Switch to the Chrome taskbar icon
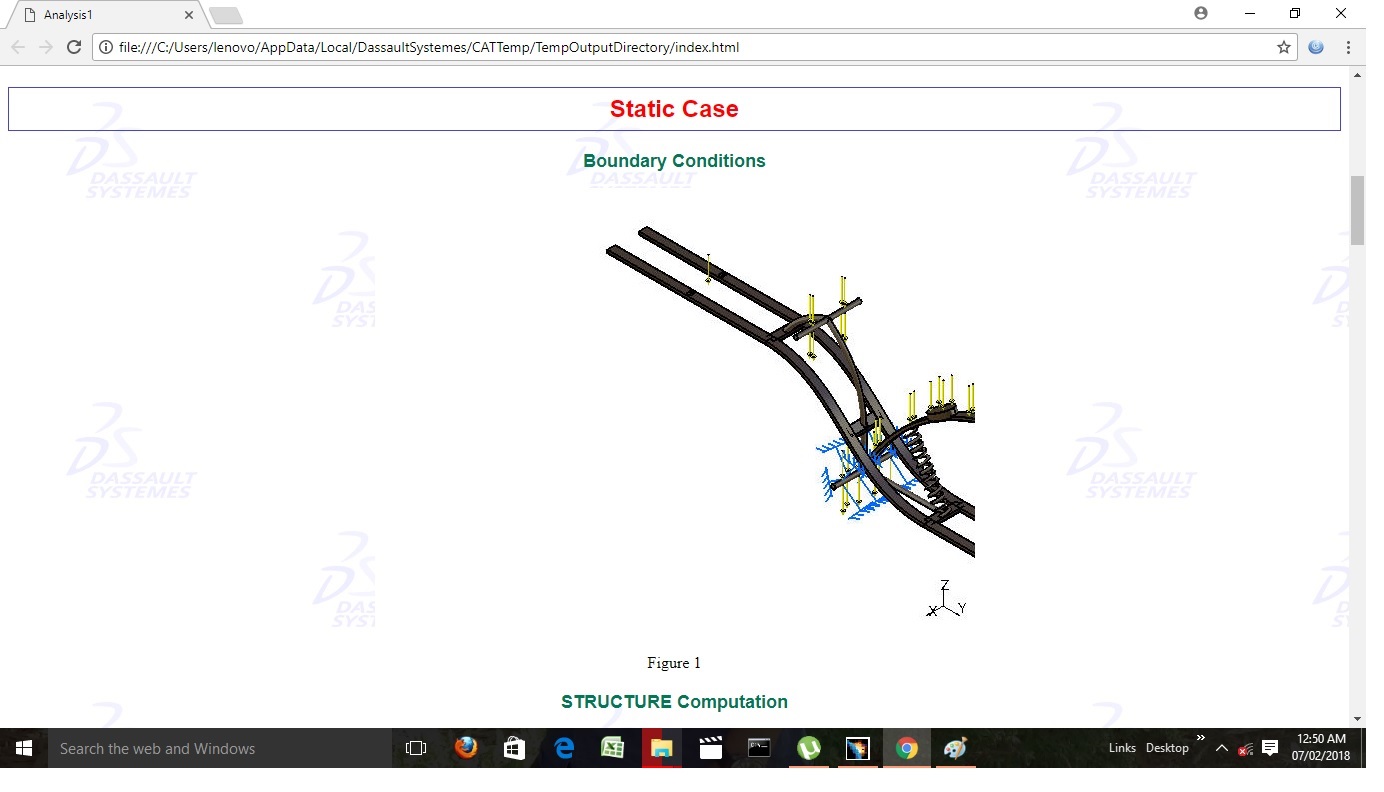Viewport: 1384px width, 792px height. tap(907, 748)
